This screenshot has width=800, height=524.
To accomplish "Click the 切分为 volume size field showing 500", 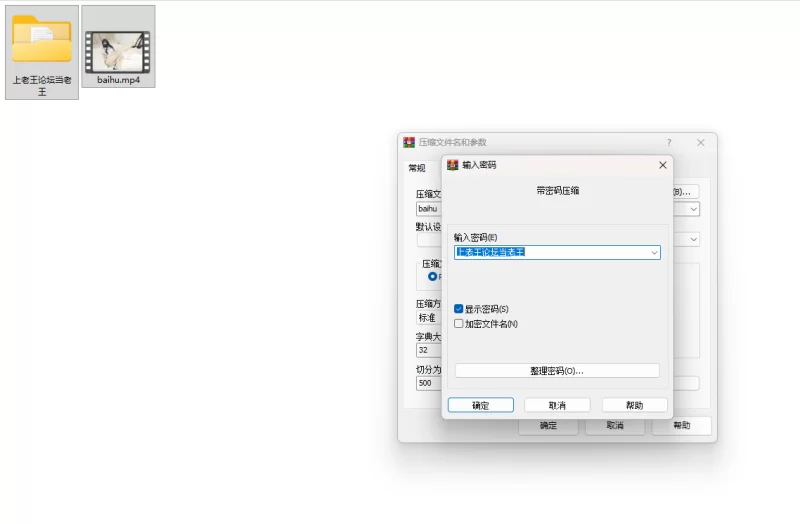I will [428, 383].
